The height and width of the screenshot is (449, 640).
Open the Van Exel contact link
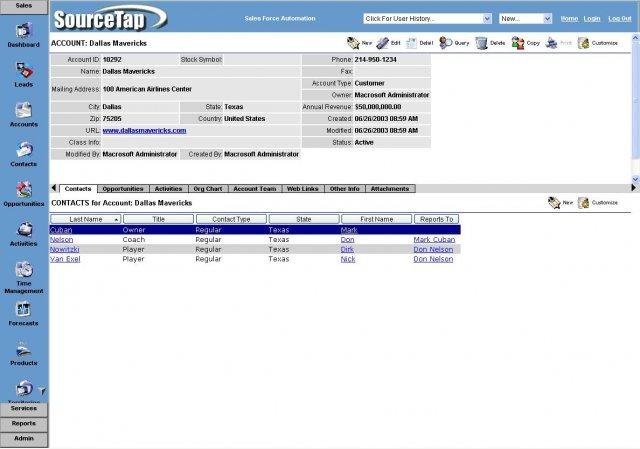65,259
